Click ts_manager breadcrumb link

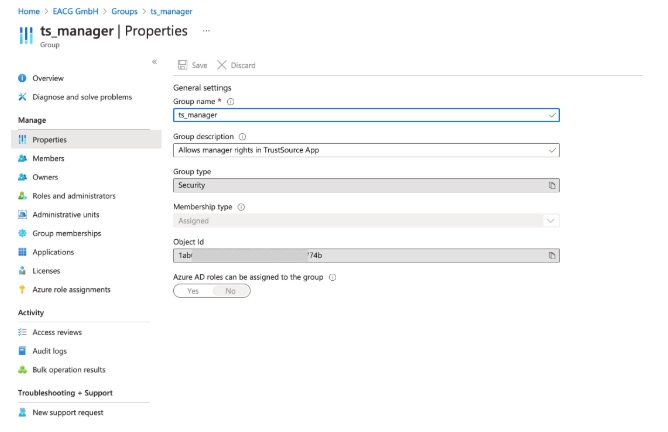pos(171,12)
